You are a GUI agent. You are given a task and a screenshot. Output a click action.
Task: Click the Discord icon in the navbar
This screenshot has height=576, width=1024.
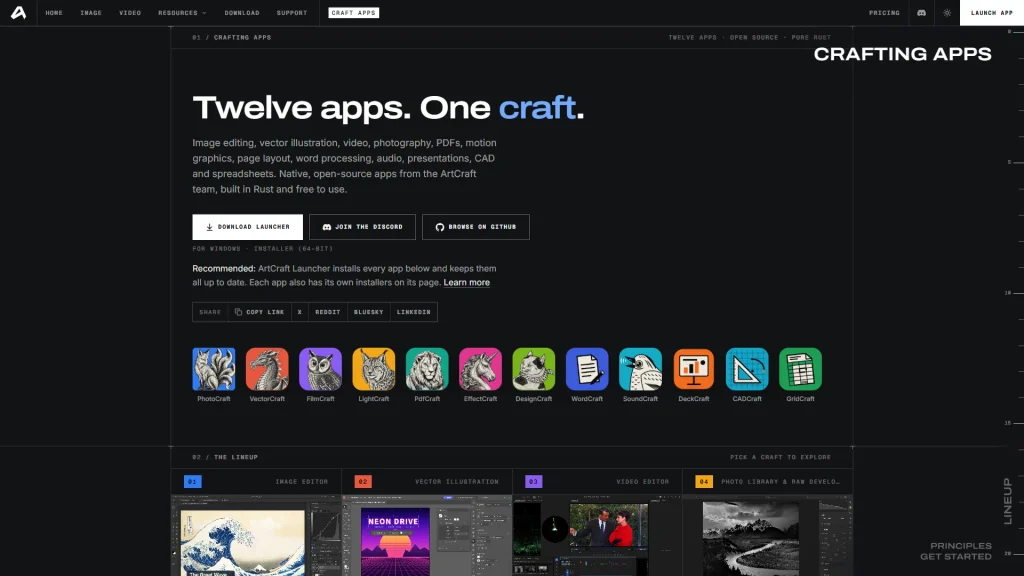pyautogui.click(x=921, y=12)
